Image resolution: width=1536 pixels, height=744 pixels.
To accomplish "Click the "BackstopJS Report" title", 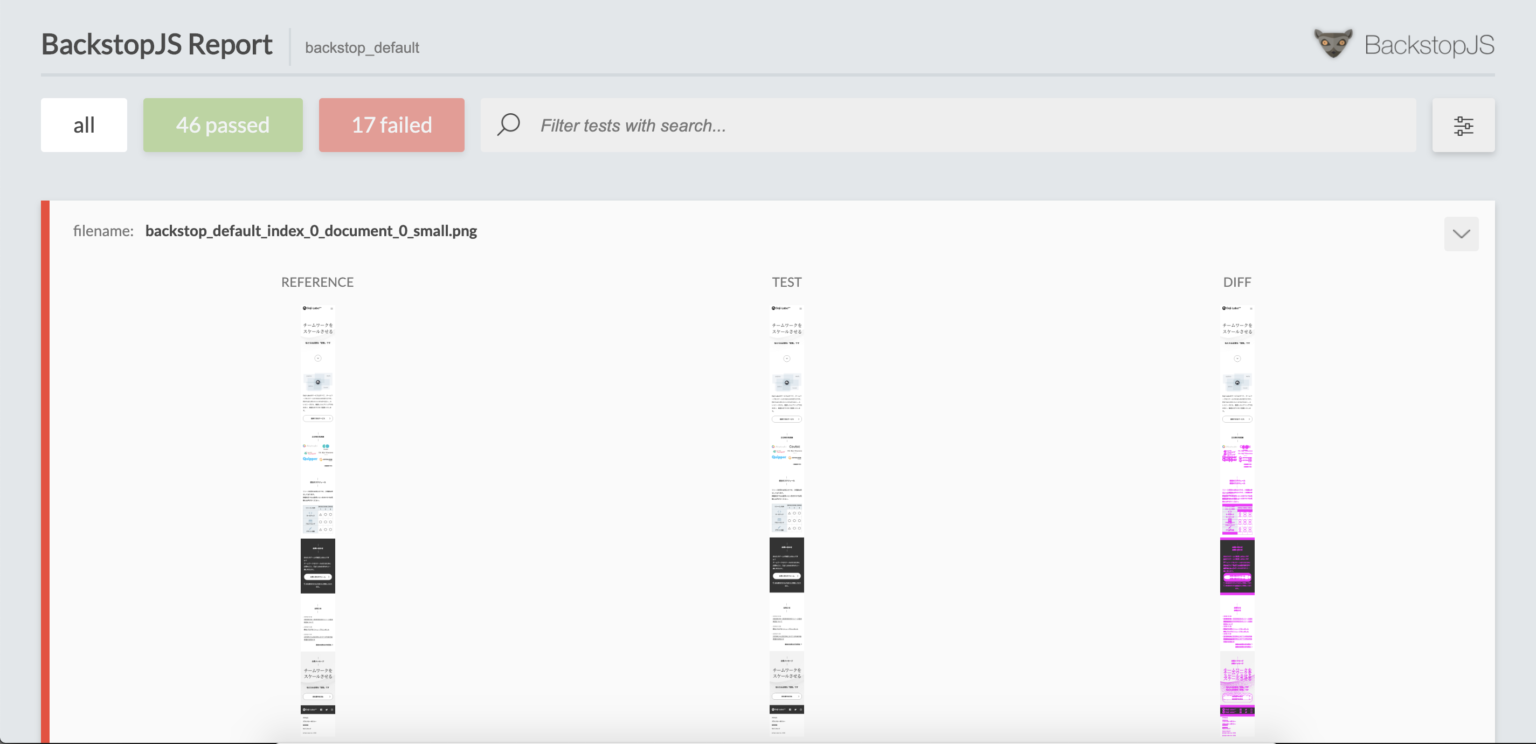I will (x=157, y=45).
